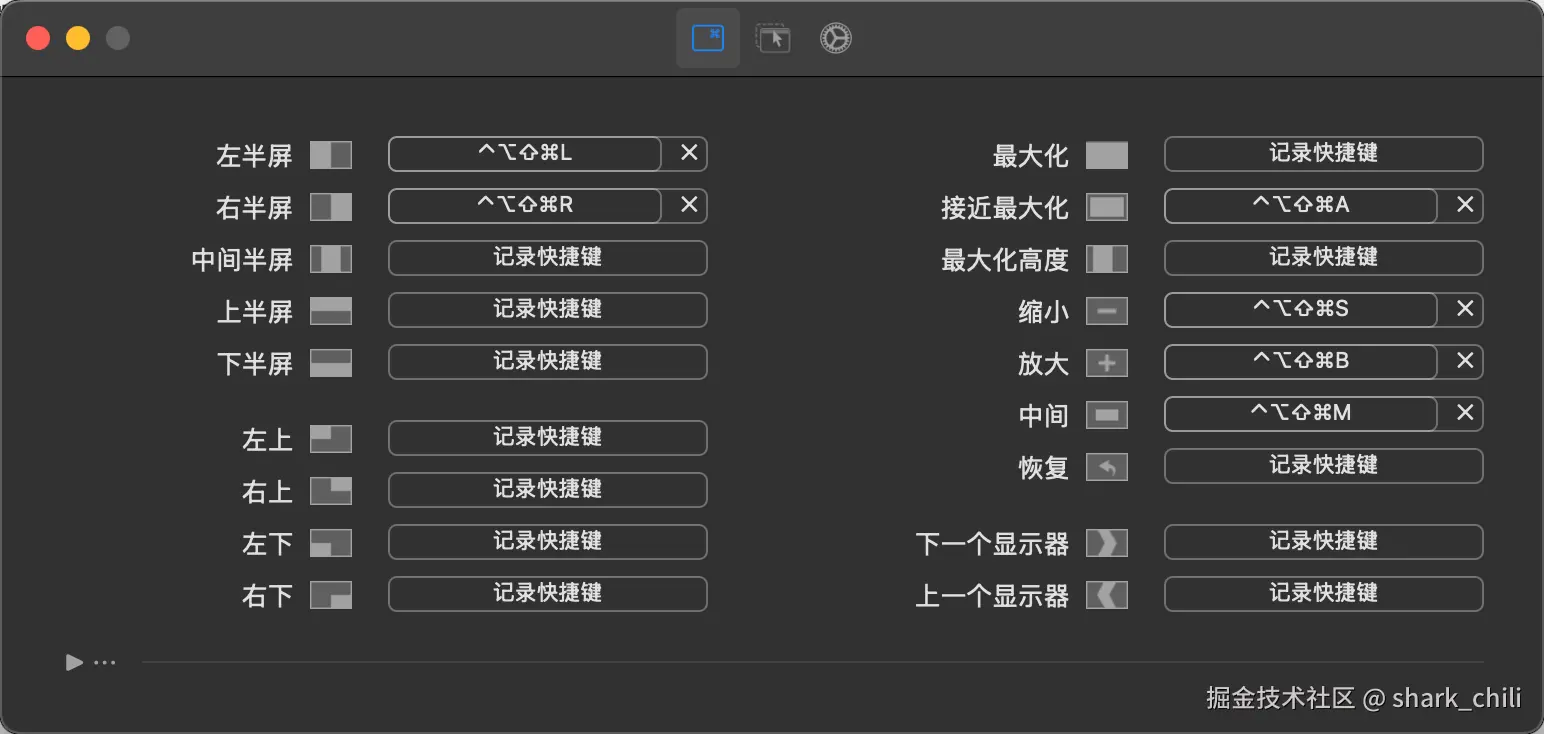Click the next display (下一个显示器) icon
The height and width of the screenshot is (734, 1544).
click(x=1106, y=543)
